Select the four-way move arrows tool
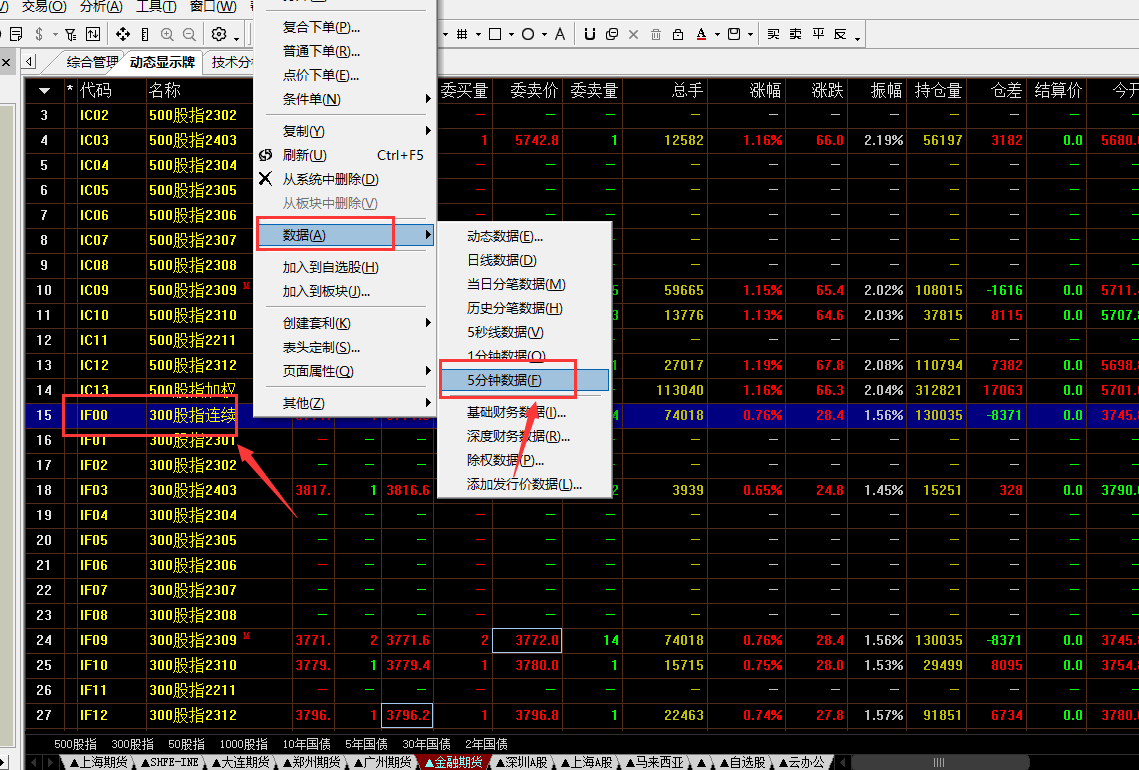1139x770 pixels. [x=123, y=34]
